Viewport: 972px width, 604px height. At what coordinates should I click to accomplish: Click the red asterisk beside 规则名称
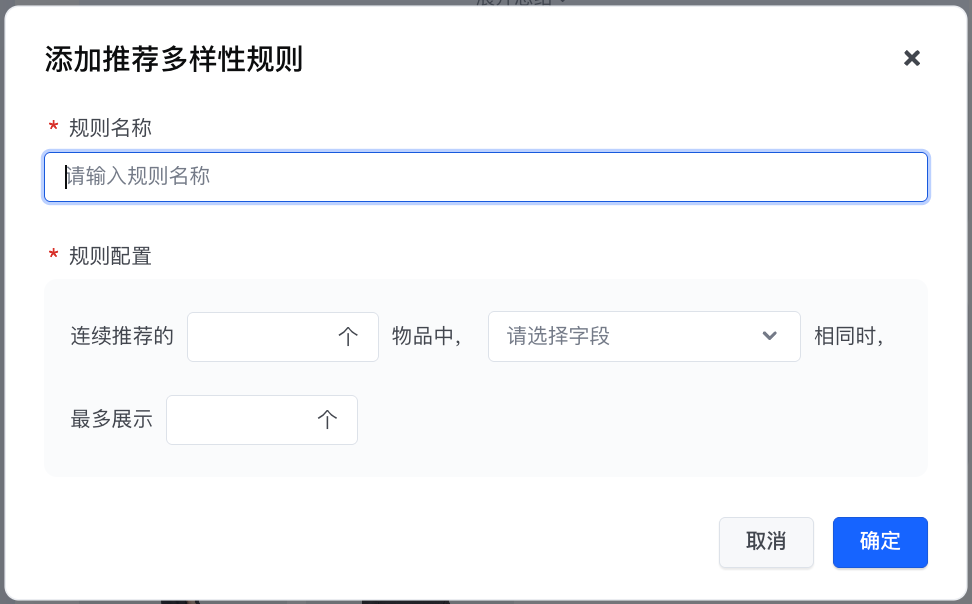(x=53, y=128)
